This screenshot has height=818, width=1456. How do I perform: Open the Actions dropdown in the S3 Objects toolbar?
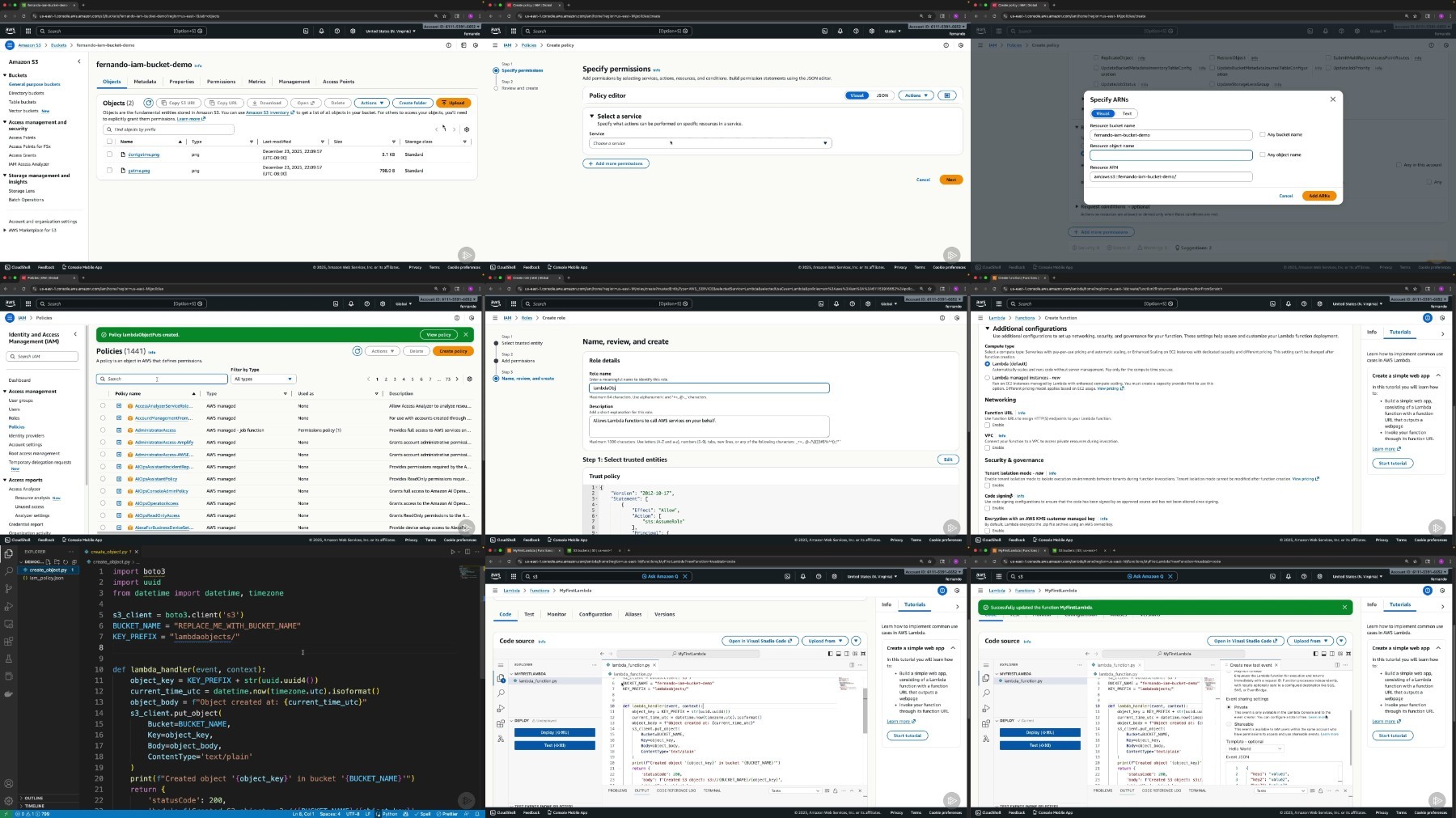371,103
